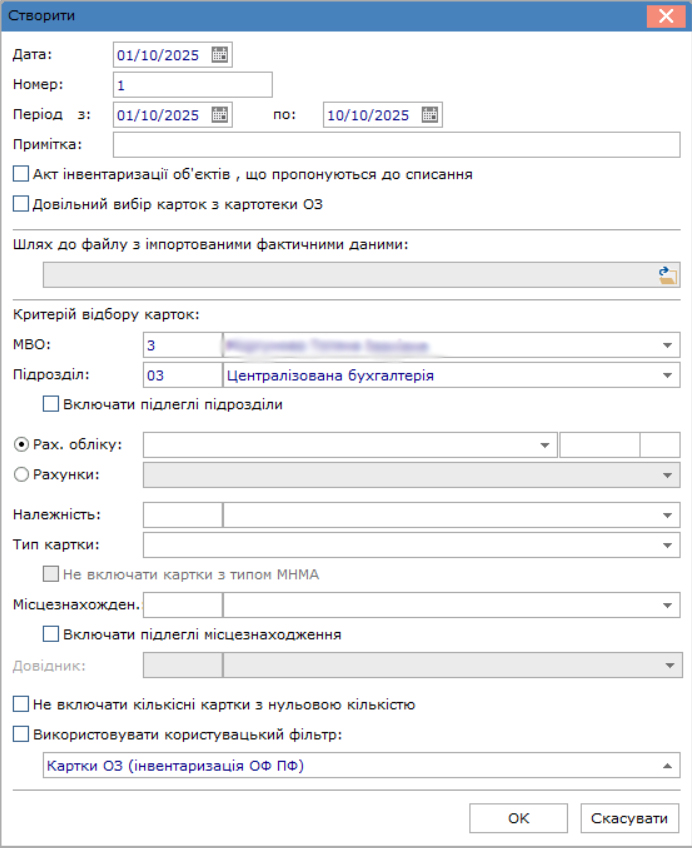
Task: Open calendar for Період з date
Action: point(220,115)
